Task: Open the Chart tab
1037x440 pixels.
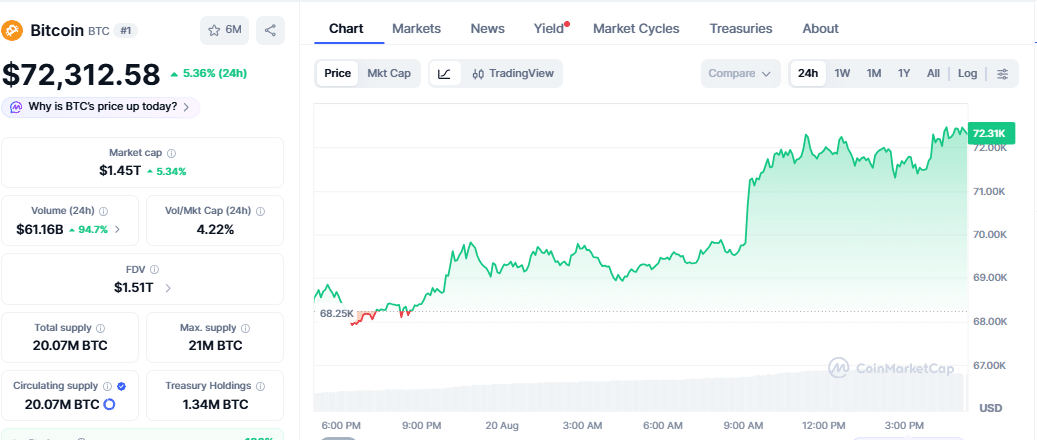Action: click(346, 28)
